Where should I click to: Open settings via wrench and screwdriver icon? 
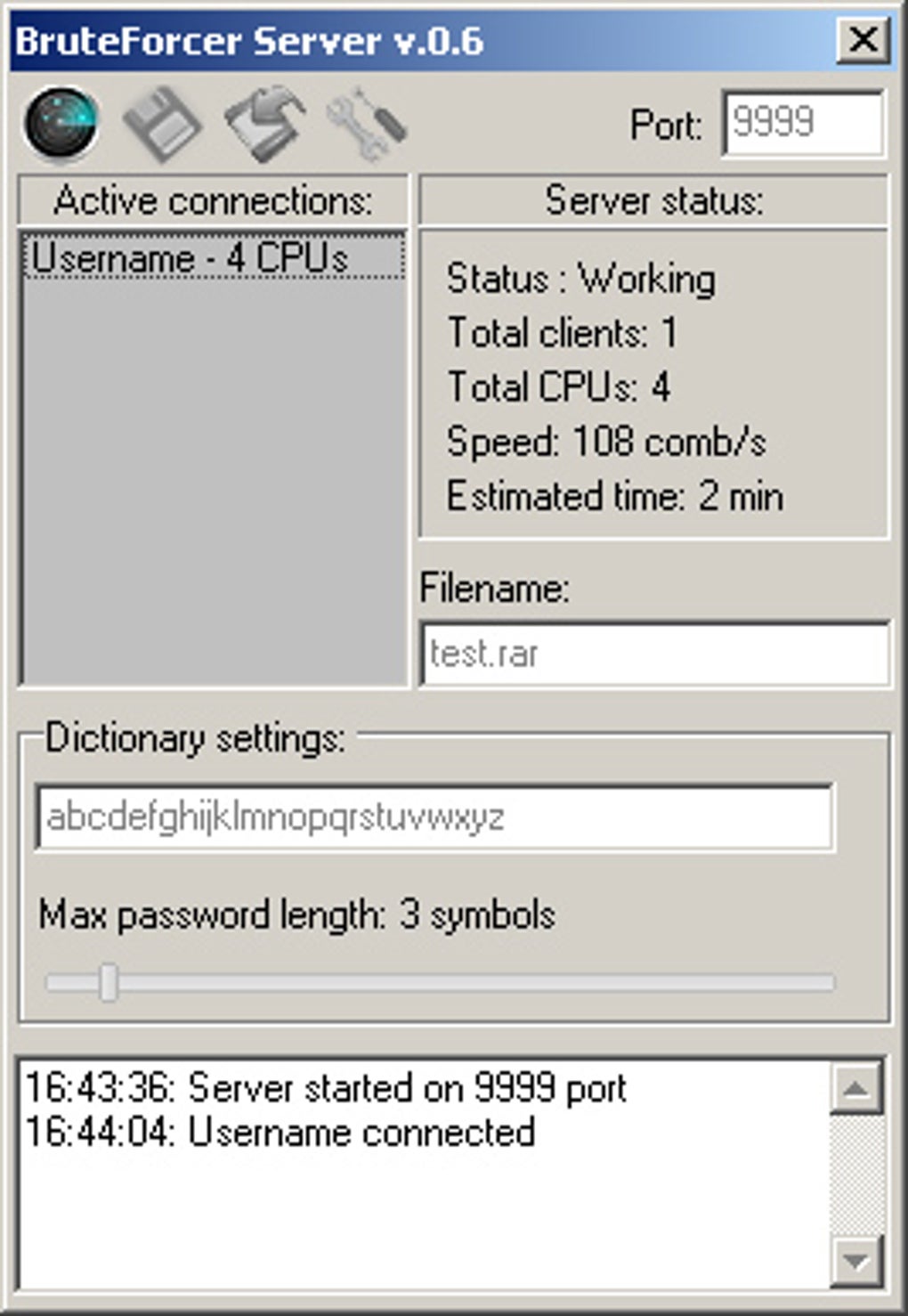point(366,123)
